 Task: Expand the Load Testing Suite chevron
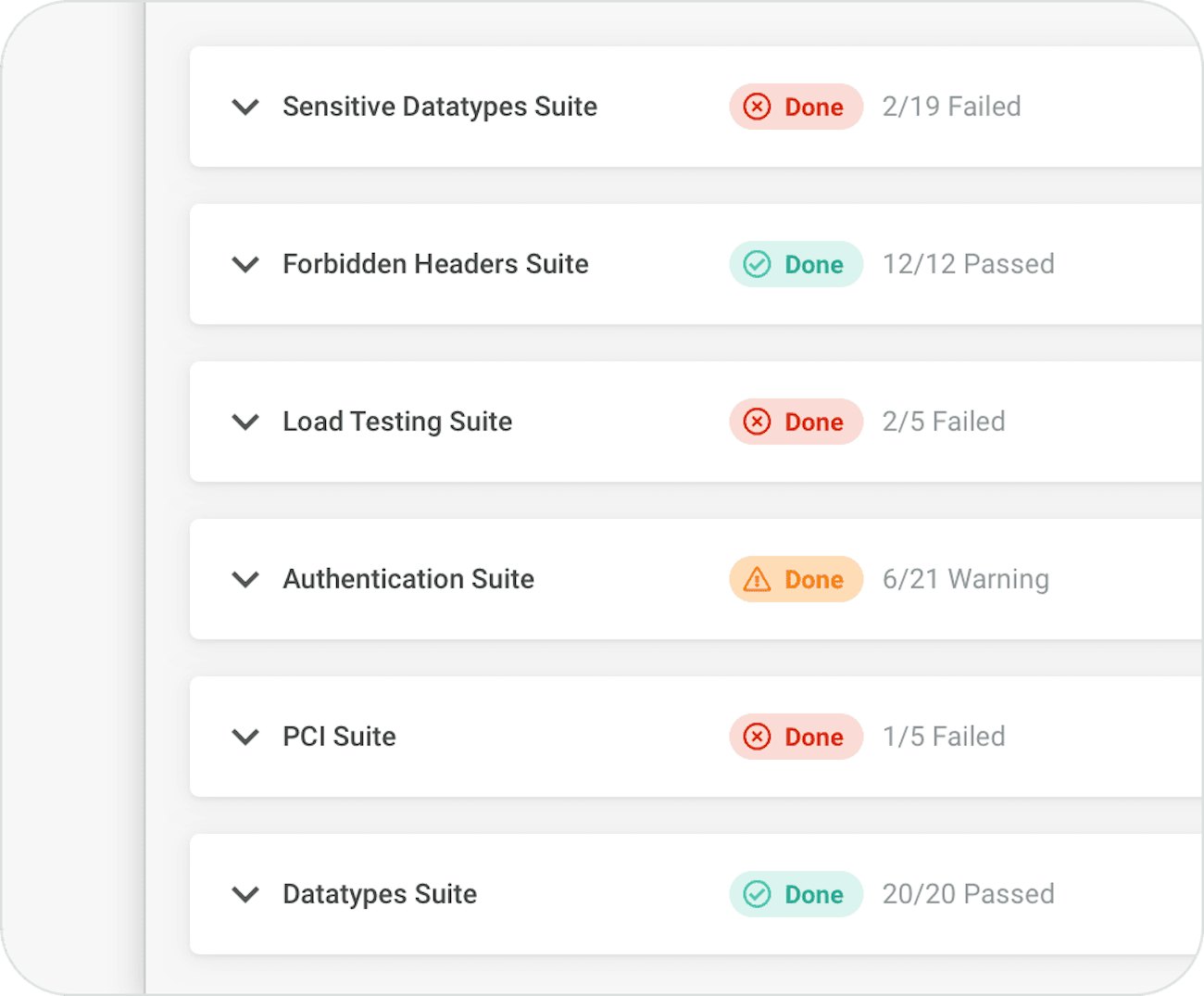point(245,422)
